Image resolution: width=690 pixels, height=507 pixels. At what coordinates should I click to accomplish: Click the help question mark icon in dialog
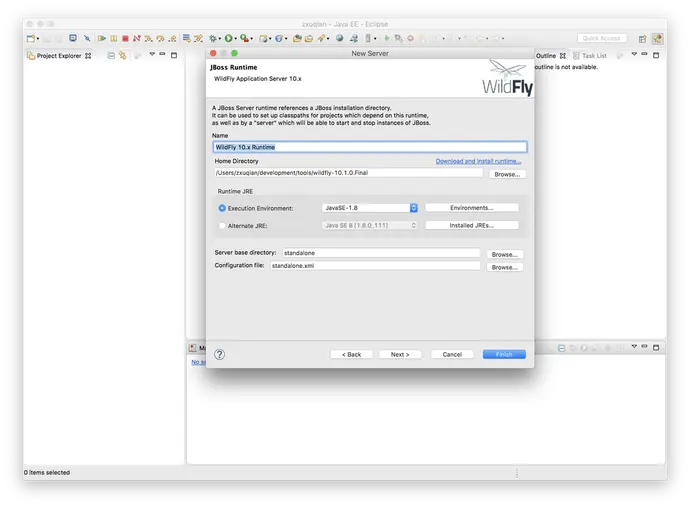(x=220, y=354)
